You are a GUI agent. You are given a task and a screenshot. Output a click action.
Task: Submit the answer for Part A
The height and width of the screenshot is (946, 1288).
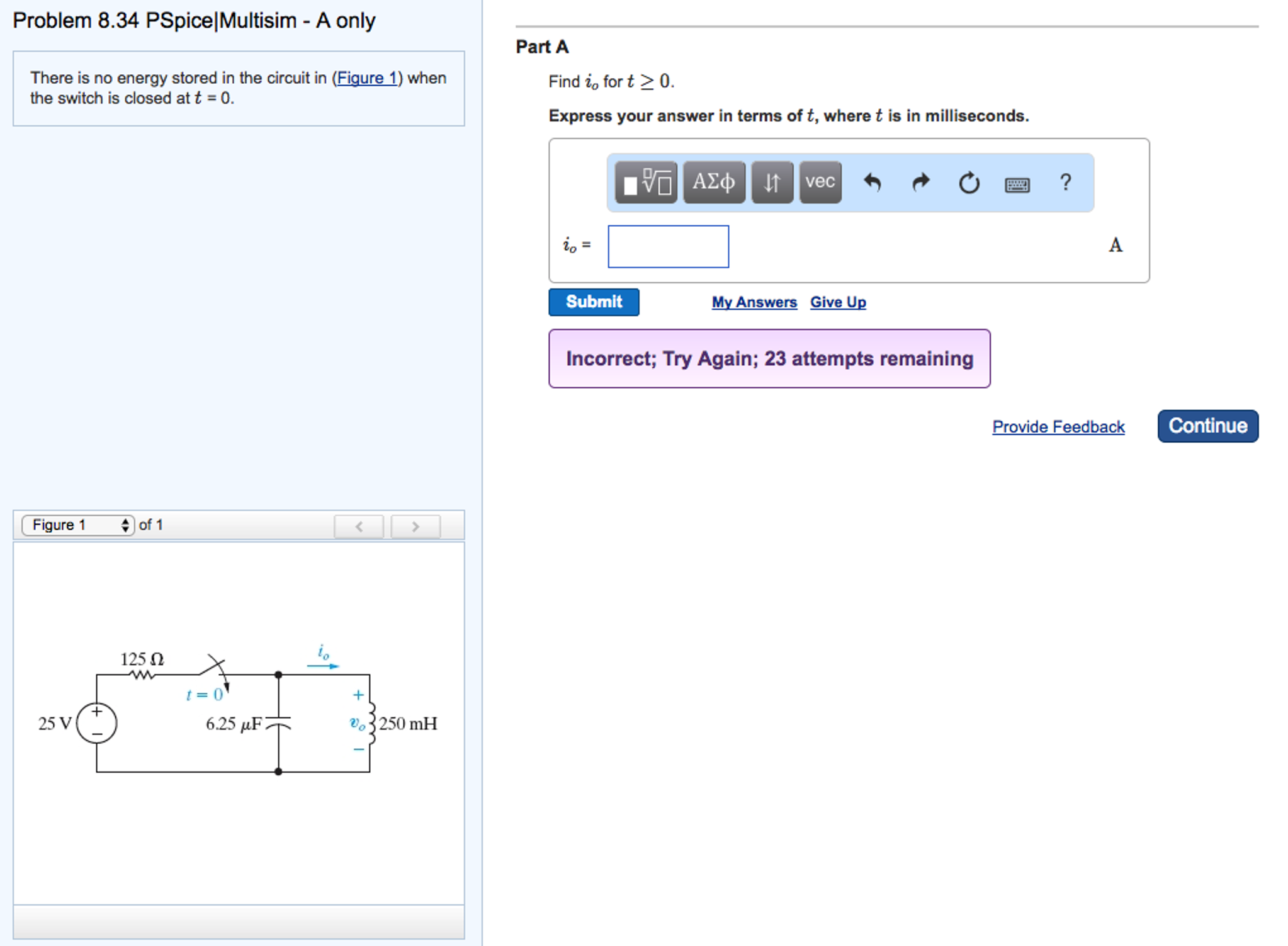(593, 302)
